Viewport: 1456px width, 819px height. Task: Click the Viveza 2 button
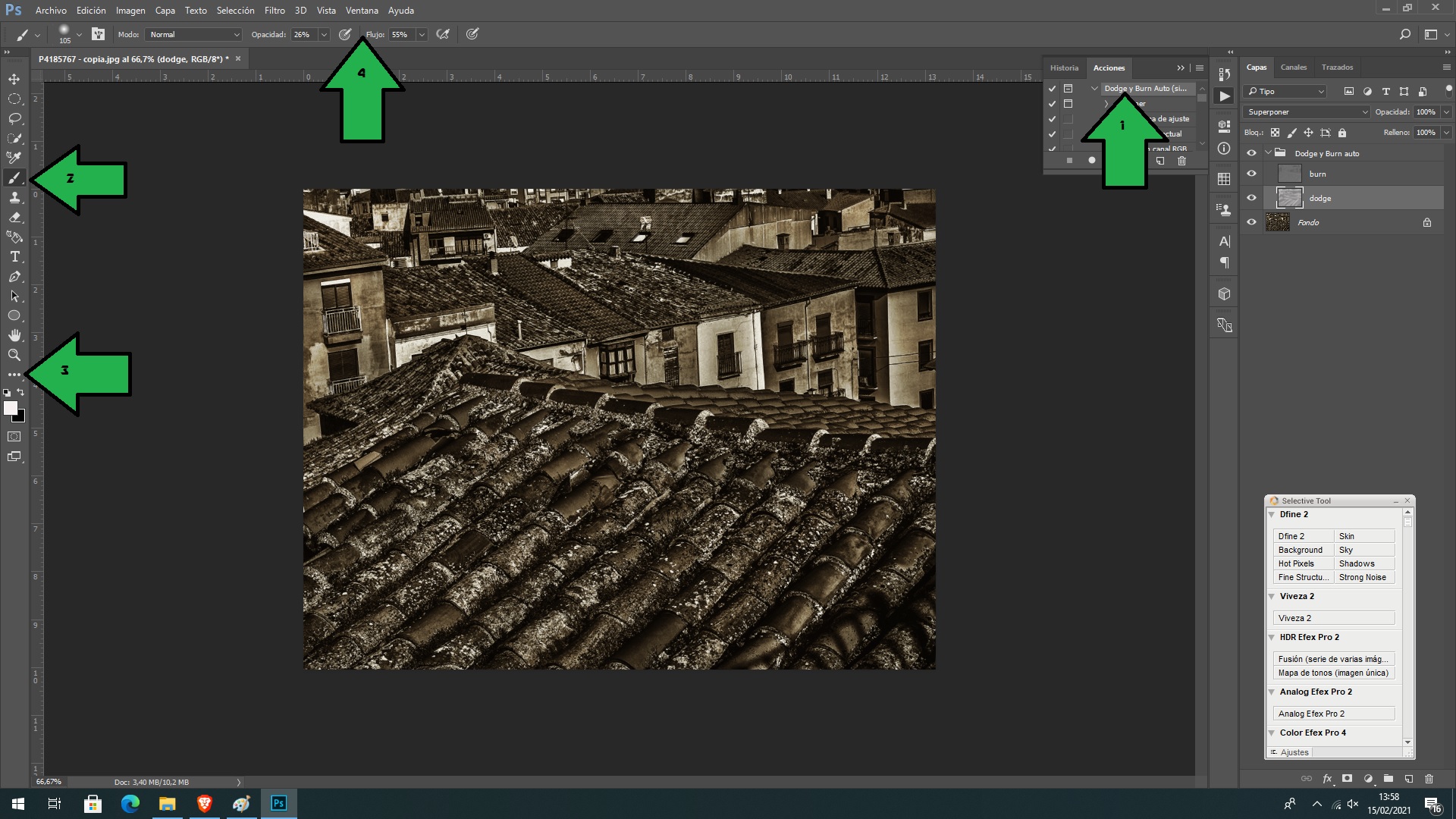pos(1334,618)
